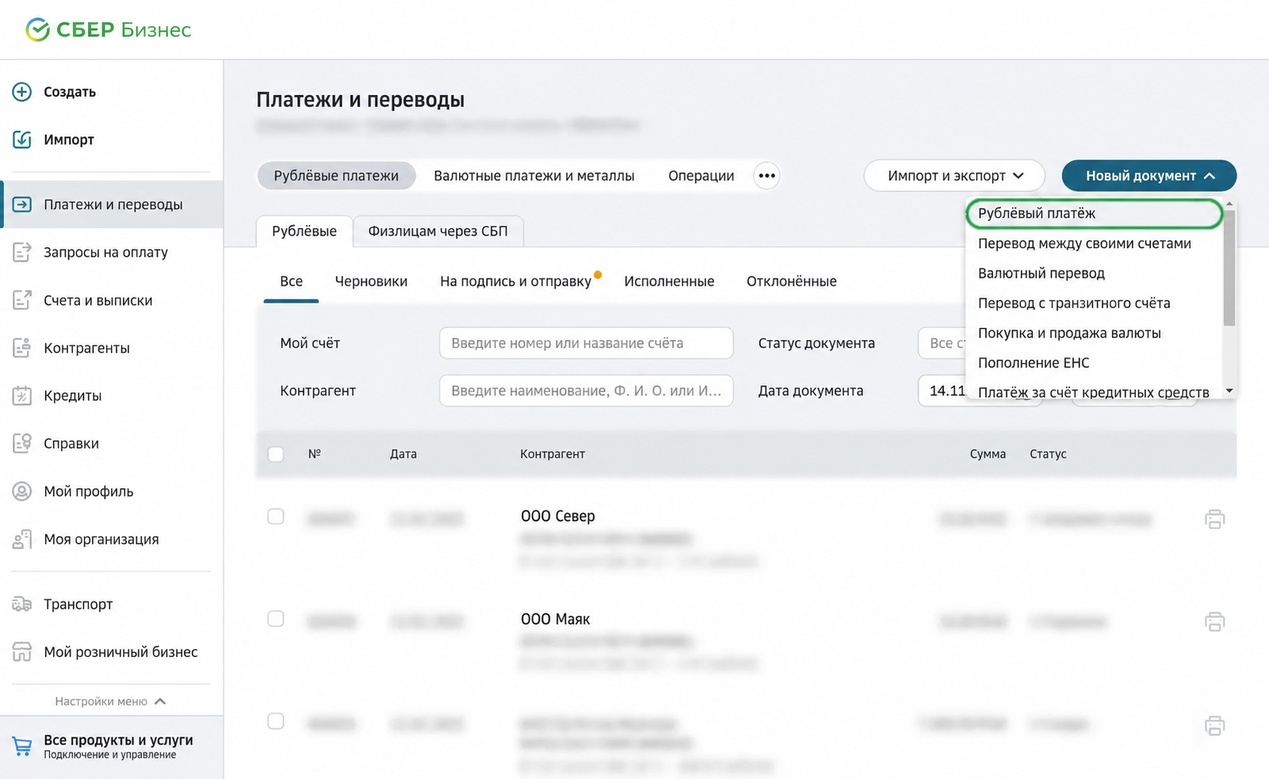1269x779 pixels.
Task: Open the Статус документа dropdown
Action: pos(943,343)
